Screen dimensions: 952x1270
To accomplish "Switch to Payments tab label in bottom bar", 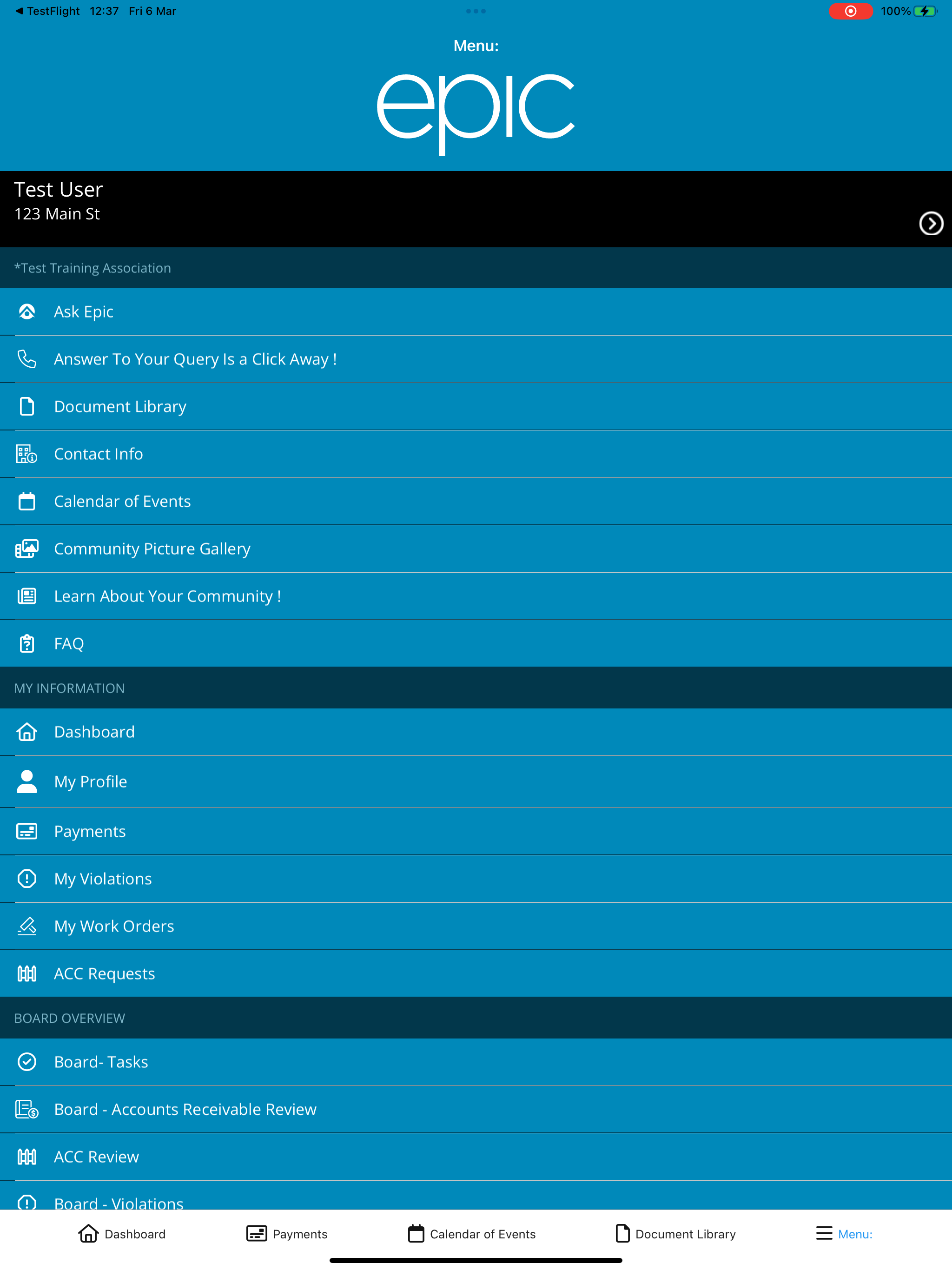I will (x=300, y=1234).
